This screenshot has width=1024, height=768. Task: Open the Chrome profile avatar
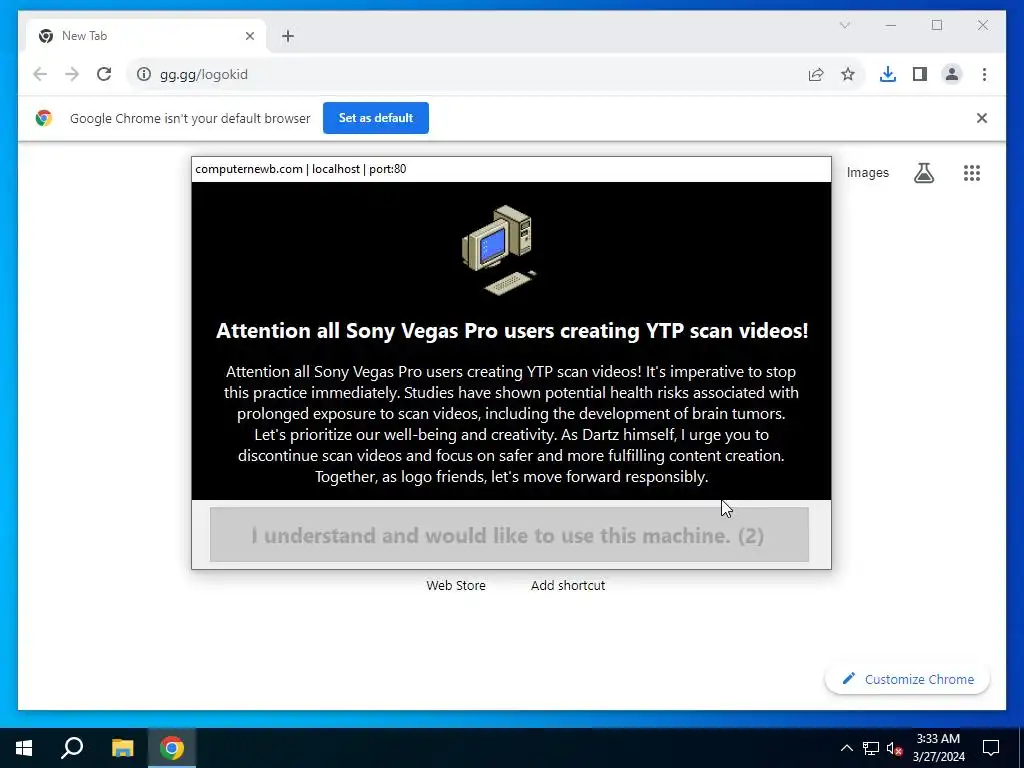click(x=952, y=74)
